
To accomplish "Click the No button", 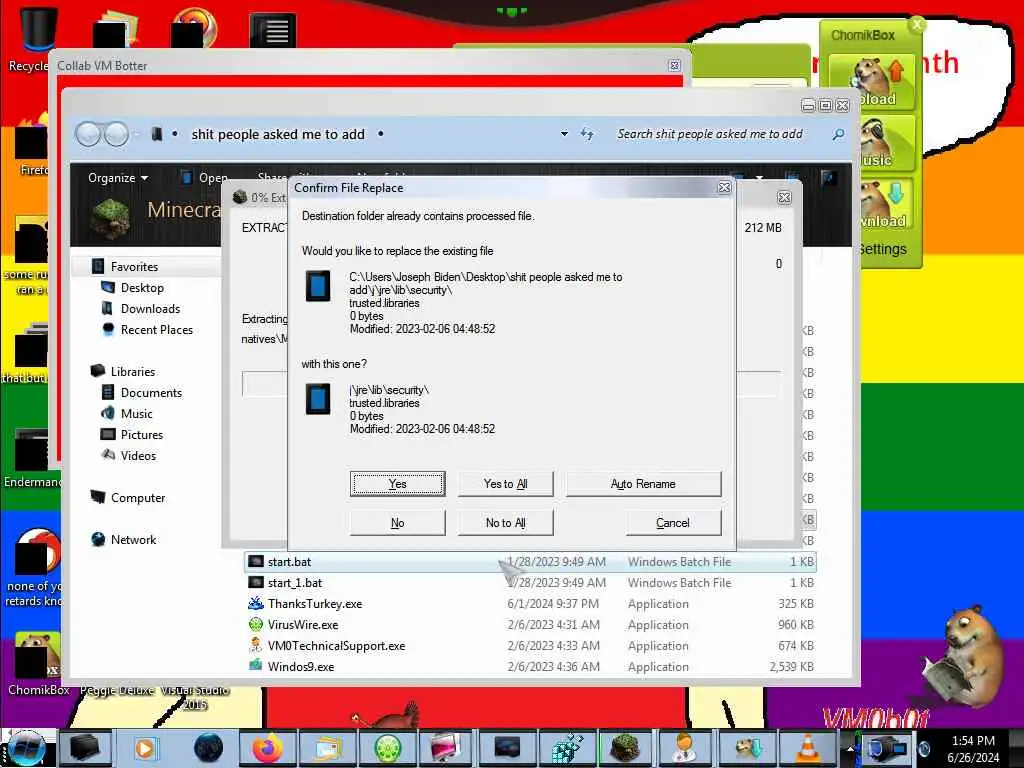I will tap(397, 522).
